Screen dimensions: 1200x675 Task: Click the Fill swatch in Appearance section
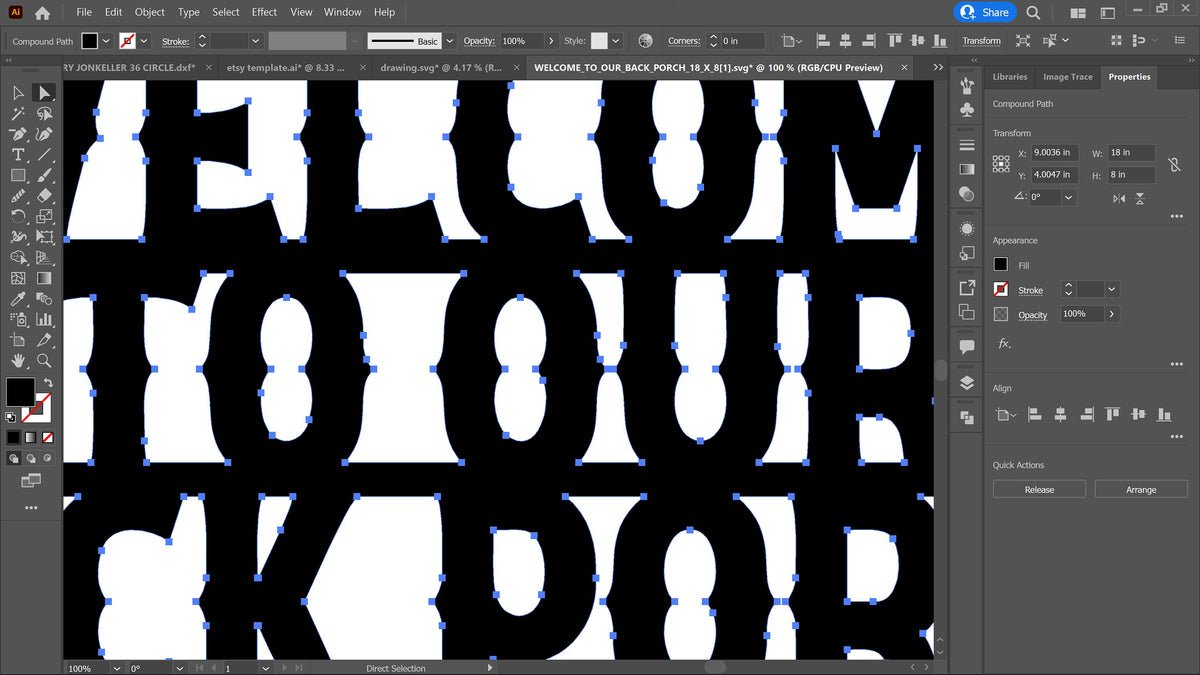click(1000, 265)
